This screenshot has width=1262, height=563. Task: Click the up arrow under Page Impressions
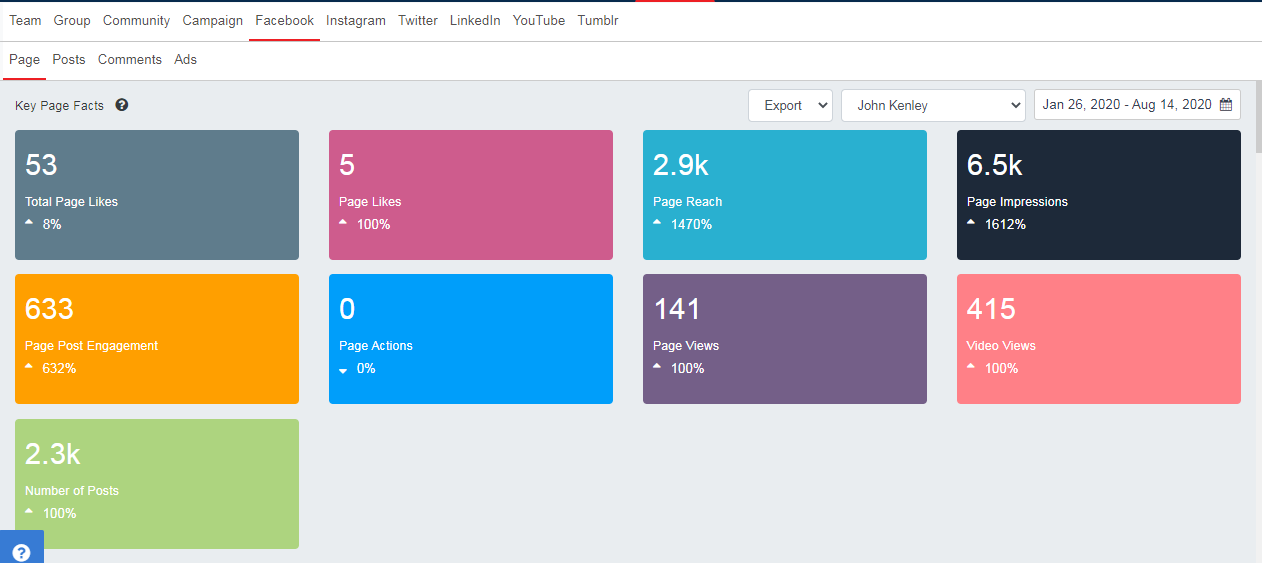coord(971,223)
